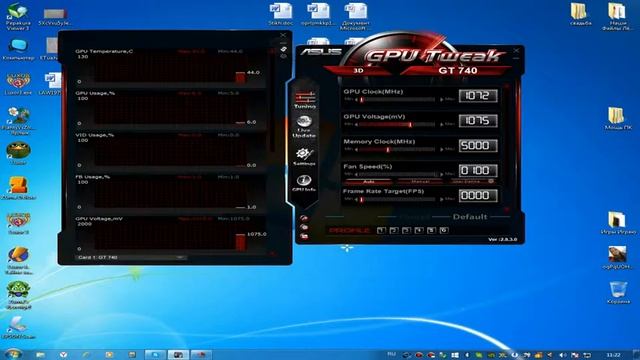
Task: Click the Fan Speed value field
Action: (478, 171)
